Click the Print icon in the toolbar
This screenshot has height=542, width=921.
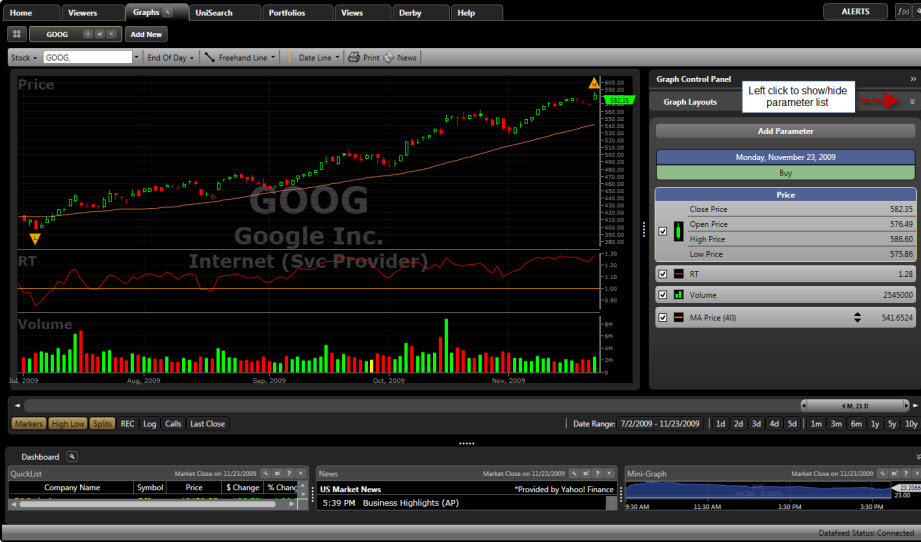click(354, 58)
